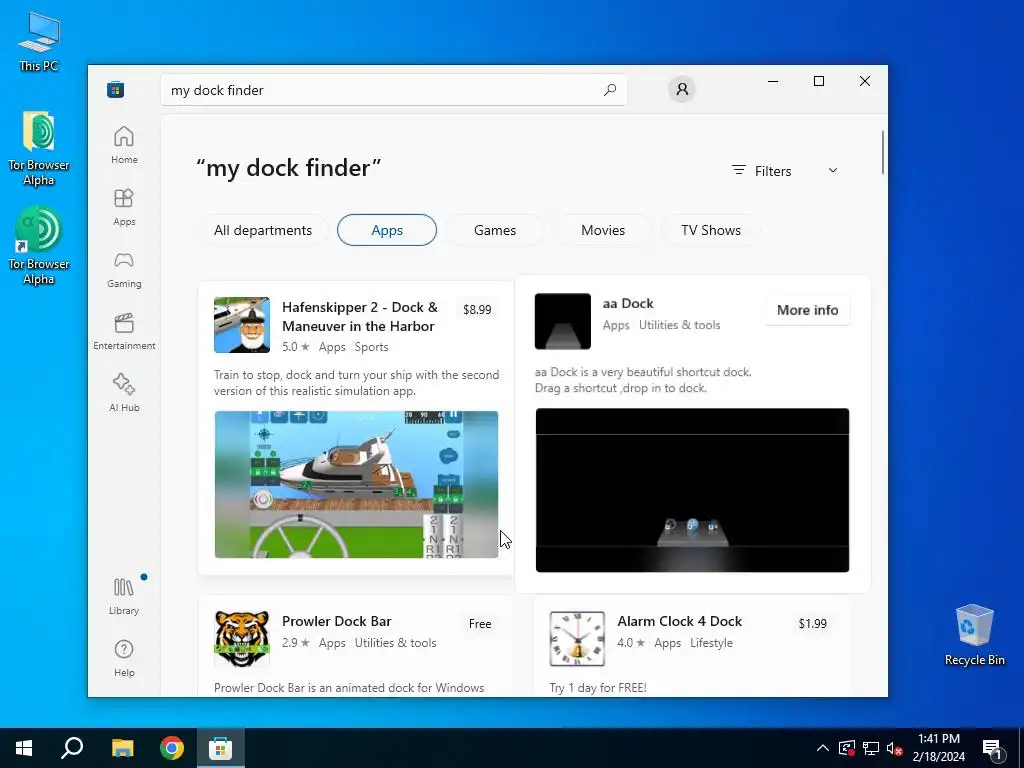The image size is (1024, 768).
Task: Click Microsoft Store taskbar icon
Action: [x=221, y=748]
